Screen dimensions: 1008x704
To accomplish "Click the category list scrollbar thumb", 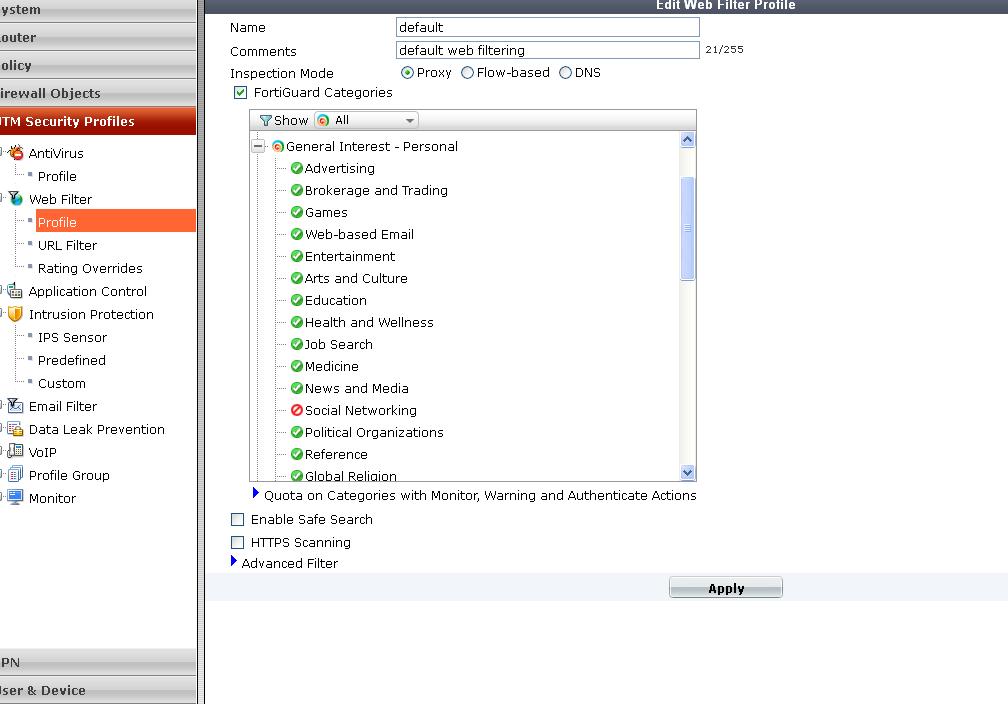I will point(687,228).
